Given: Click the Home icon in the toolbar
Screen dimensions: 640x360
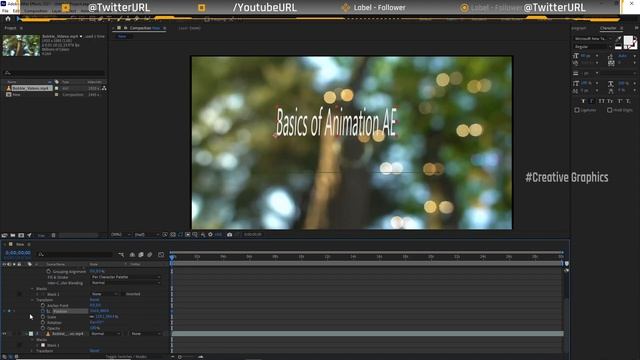Looking at the screenshot, I should point(8,19).
